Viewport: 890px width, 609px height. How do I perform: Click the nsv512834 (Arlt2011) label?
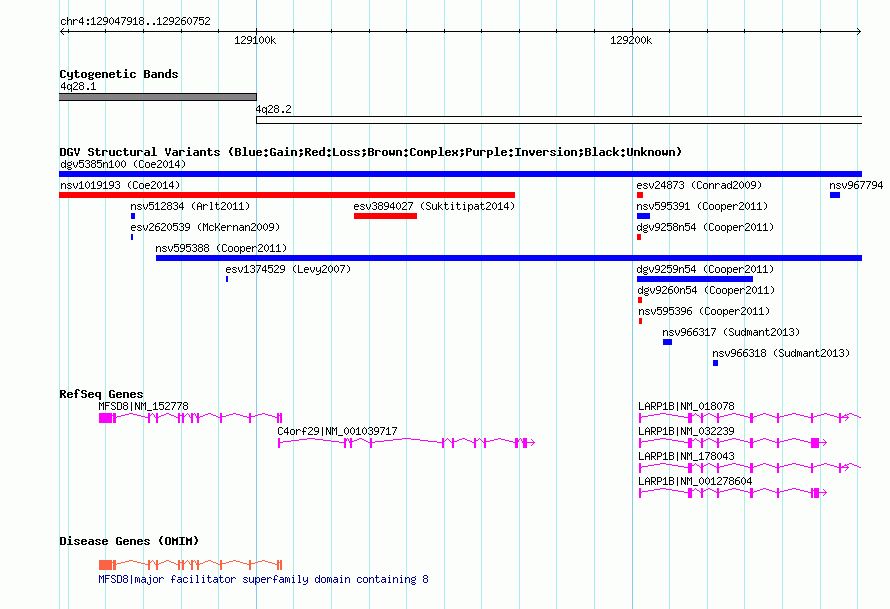click(x=190, y=206)
